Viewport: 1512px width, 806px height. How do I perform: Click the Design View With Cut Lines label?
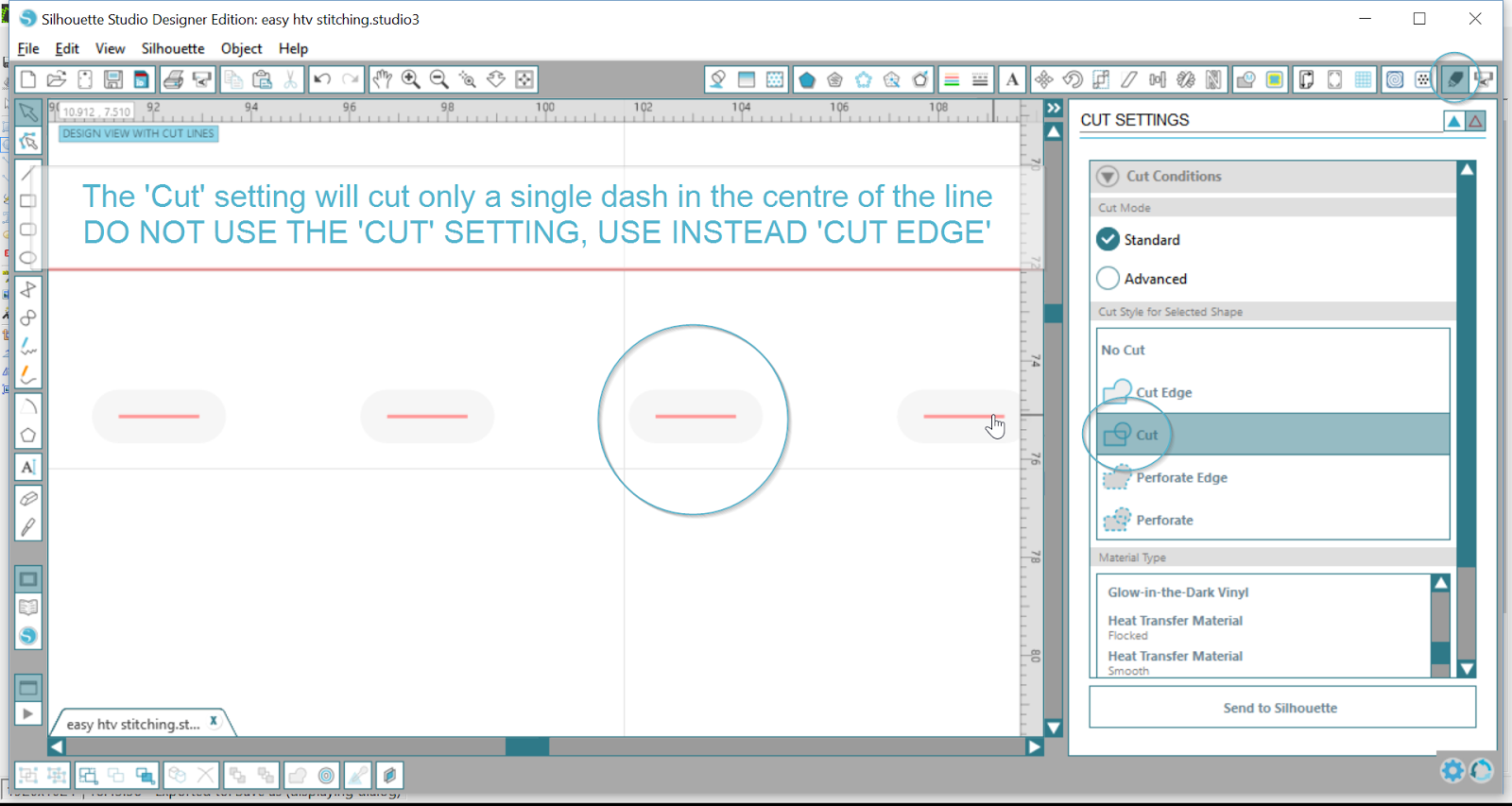[x=138, y=134]
